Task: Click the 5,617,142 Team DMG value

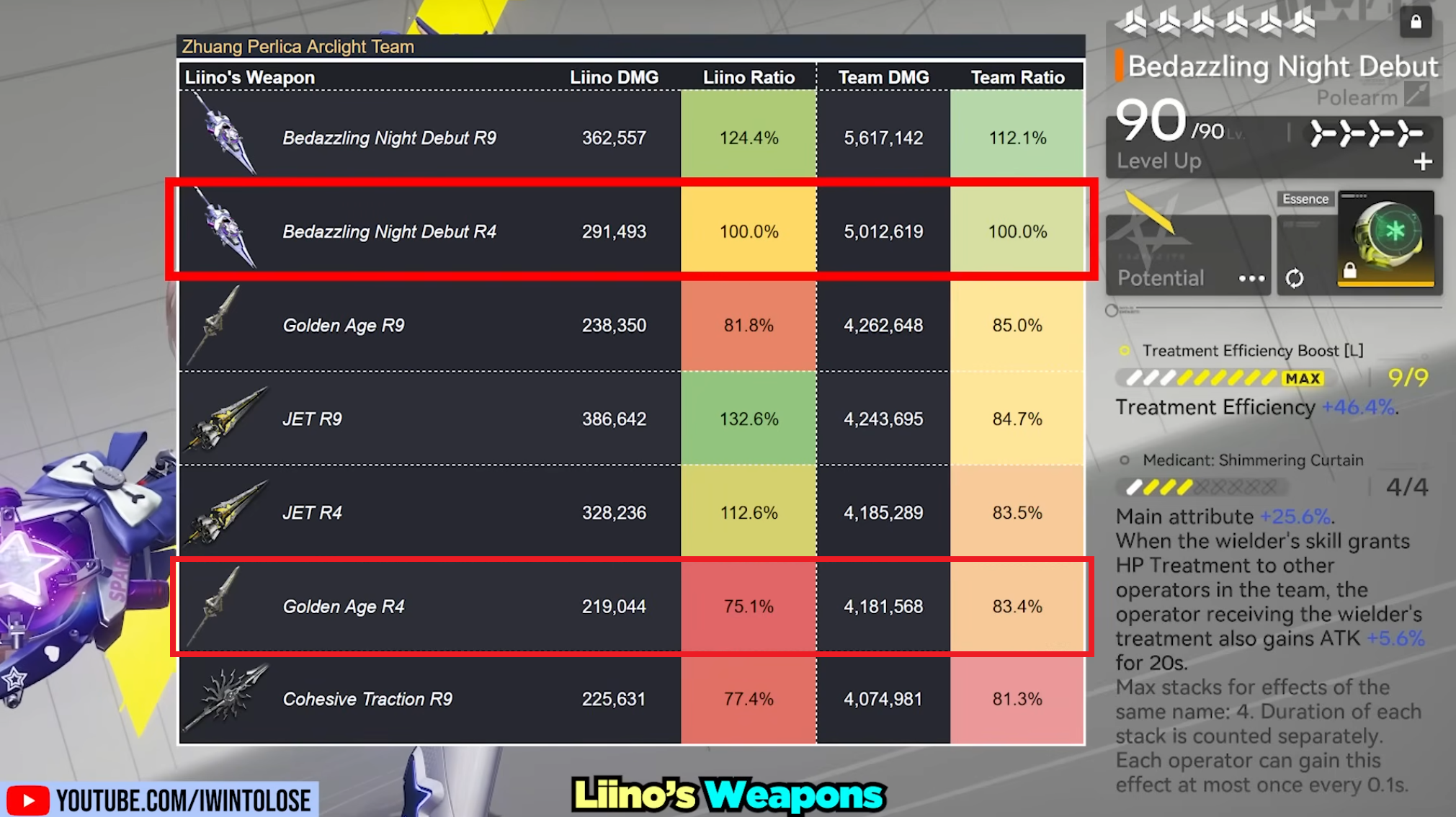Action: coord(883,138)
